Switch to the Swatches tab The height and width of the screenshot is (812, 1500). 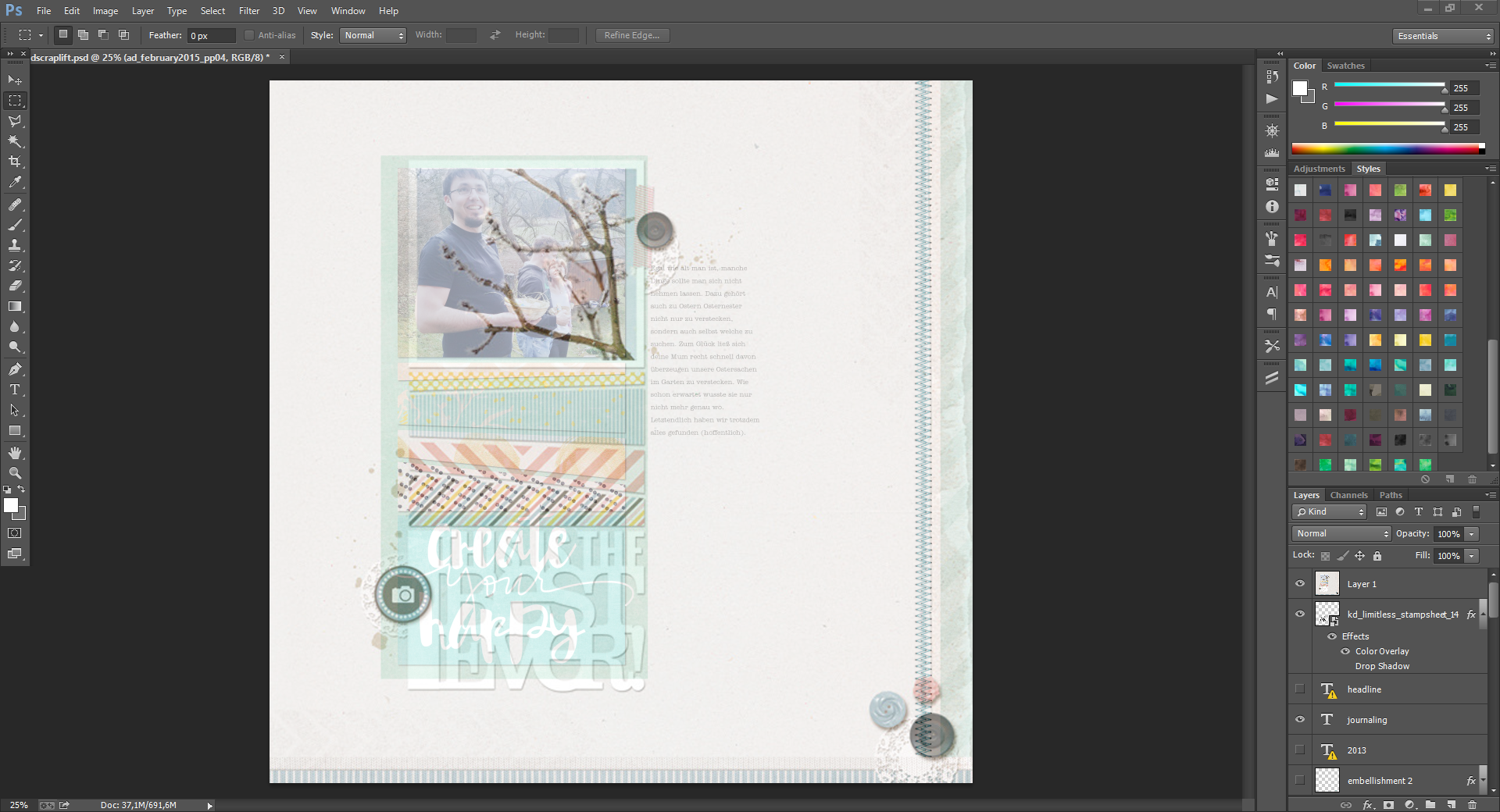click(x=1345, y=66)
